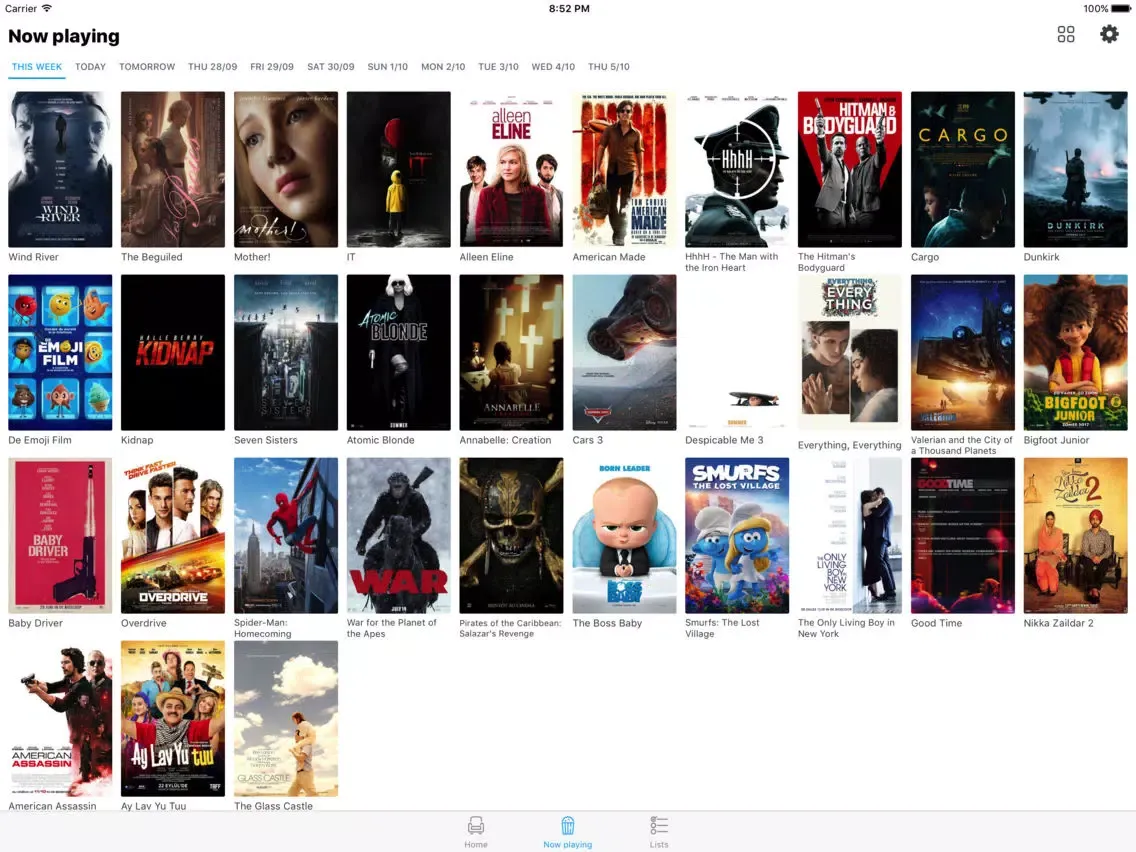Open the Good Time poster
The image size is (1136, 852).
click(963, 535)
